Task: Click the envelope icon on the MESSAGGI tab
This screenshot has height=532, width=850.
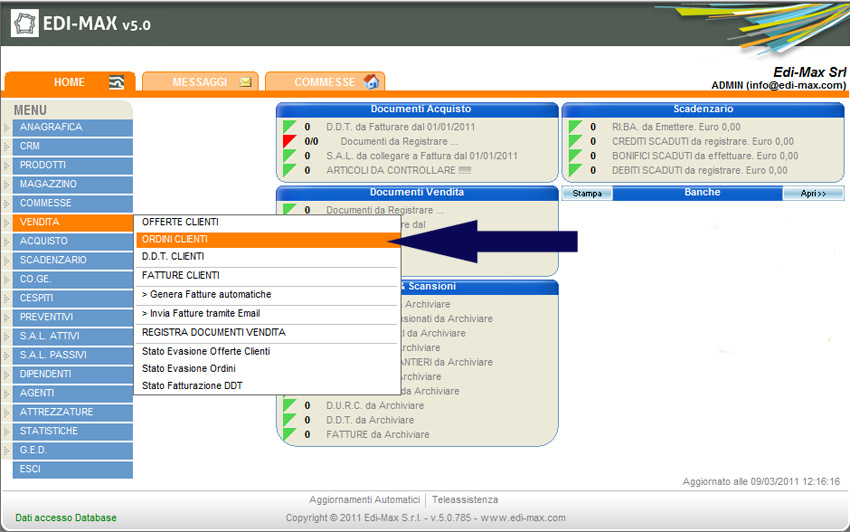Action: coord(245,82)
